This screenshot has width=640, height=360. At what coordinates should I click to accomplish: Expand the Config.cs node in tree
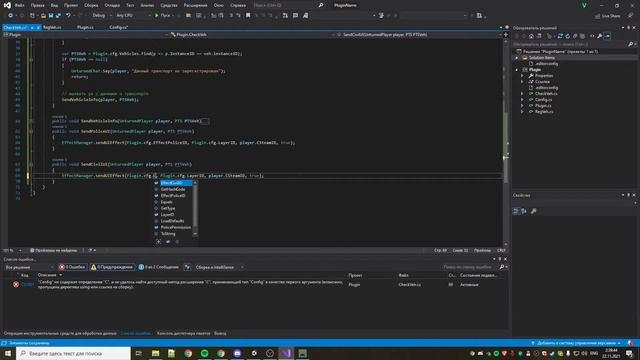coord(522,100)
